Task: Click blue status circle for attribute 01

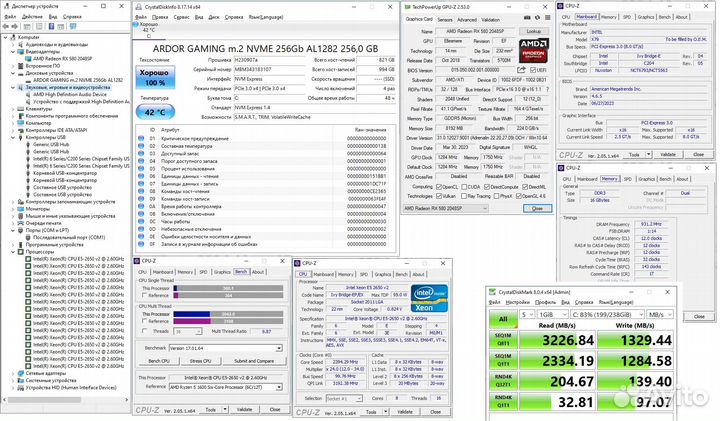Action: 141,138
